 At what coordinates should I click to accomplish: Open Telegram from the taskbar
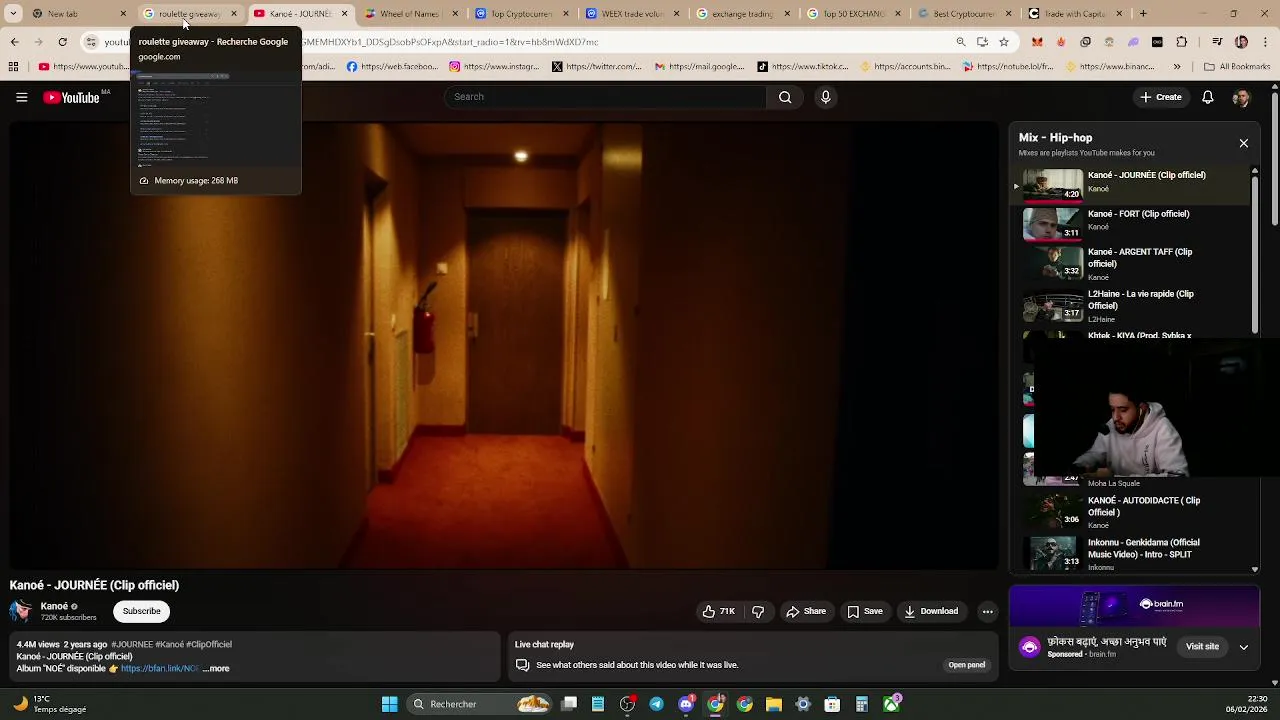pos(656,704)
